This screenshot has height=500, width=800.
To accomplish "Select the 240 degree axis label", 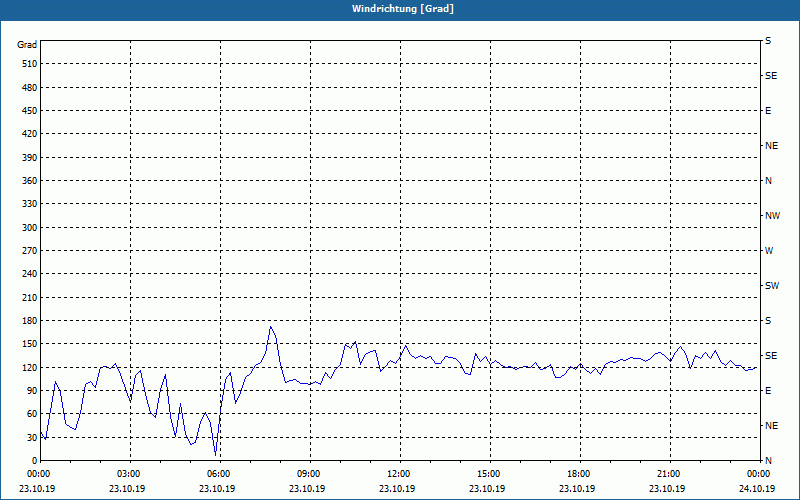I will click(x=30, y=274).
